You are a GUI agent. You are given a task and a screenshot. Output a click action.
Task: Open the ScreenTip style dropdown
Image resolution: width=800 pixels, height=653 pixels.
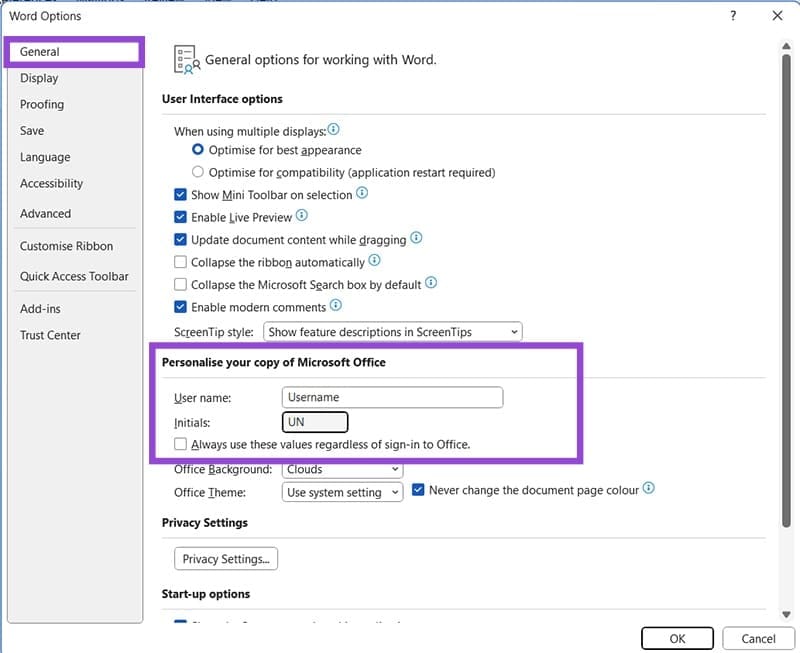[x=393, y=331]
